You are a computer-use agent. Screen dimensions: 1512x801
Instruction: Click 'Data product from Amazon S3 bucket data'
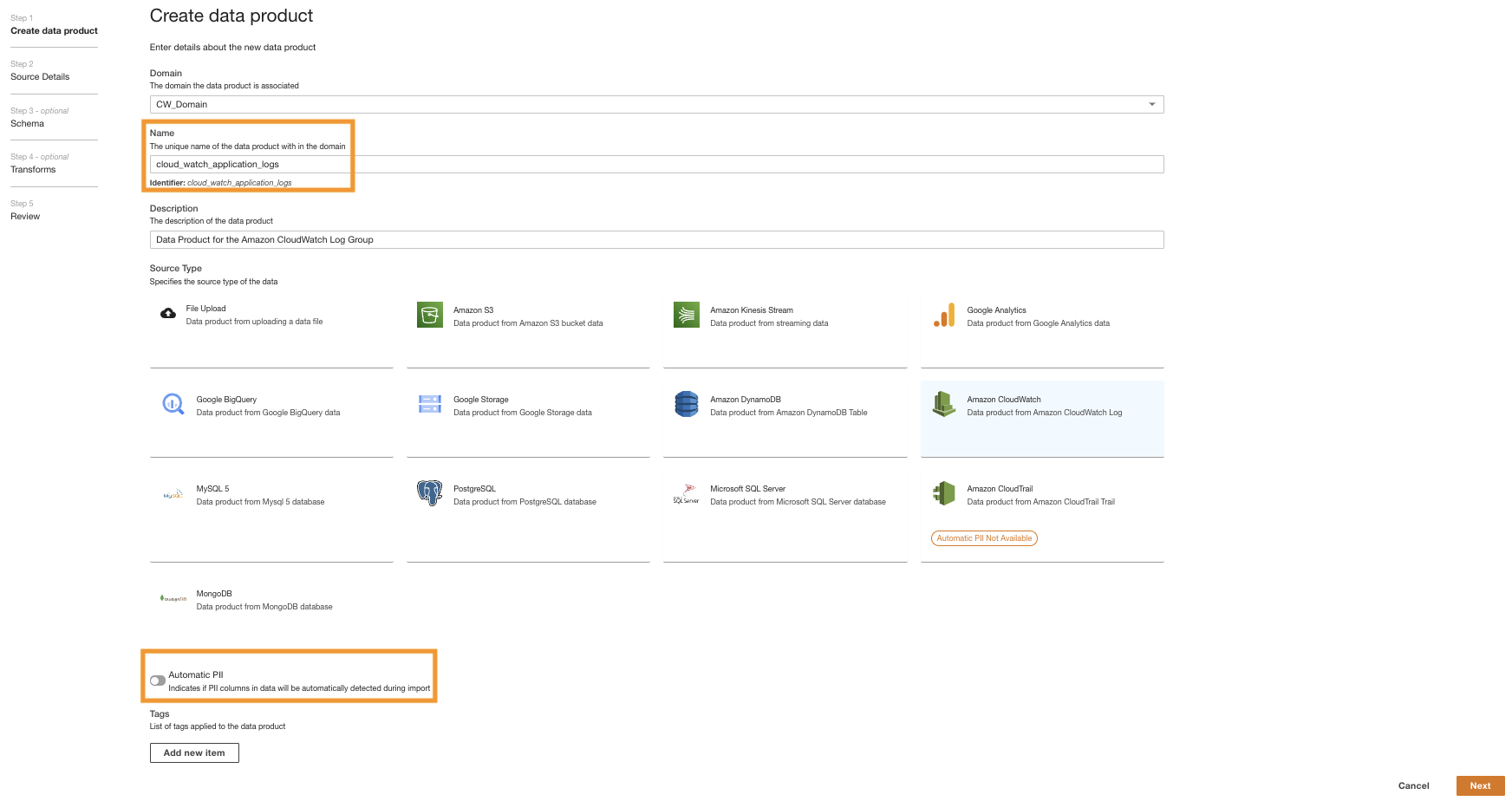(x=528, y=323)
